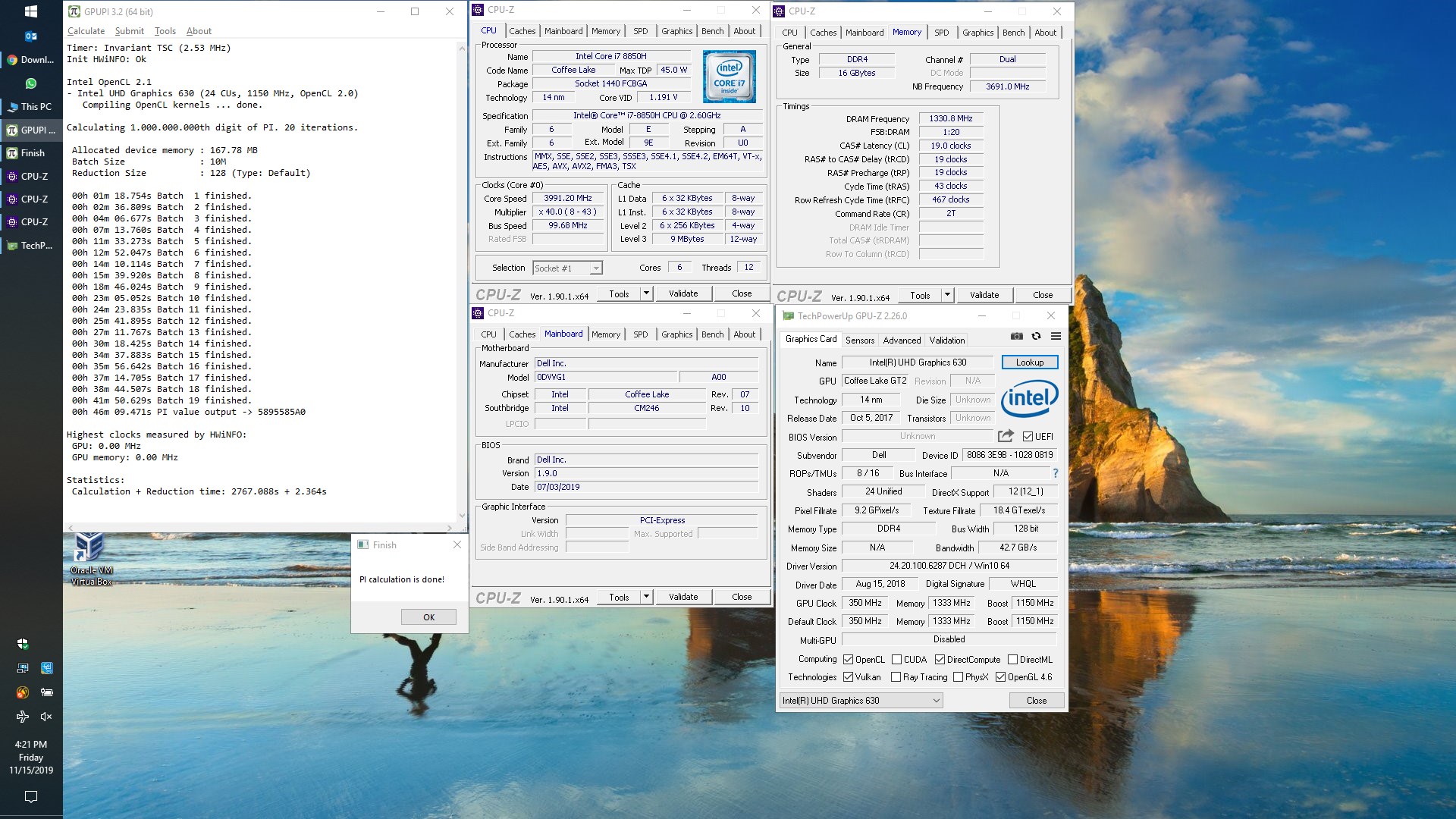
Task: Open the Action Center notification icon
Action: coord(31,796)
